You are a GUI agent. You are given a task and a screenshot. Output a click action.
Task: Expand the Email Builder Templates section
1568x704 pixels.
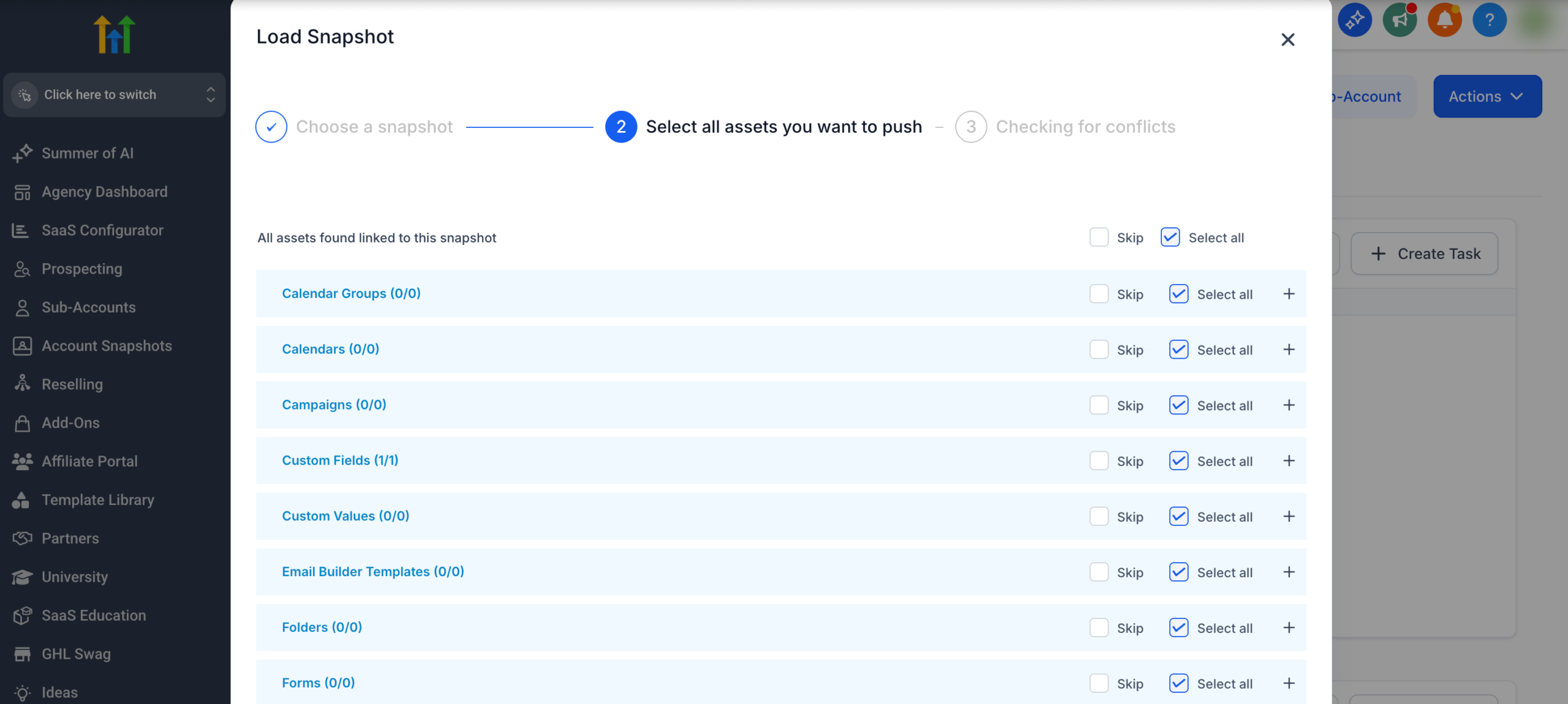(x=1290, y=572)
